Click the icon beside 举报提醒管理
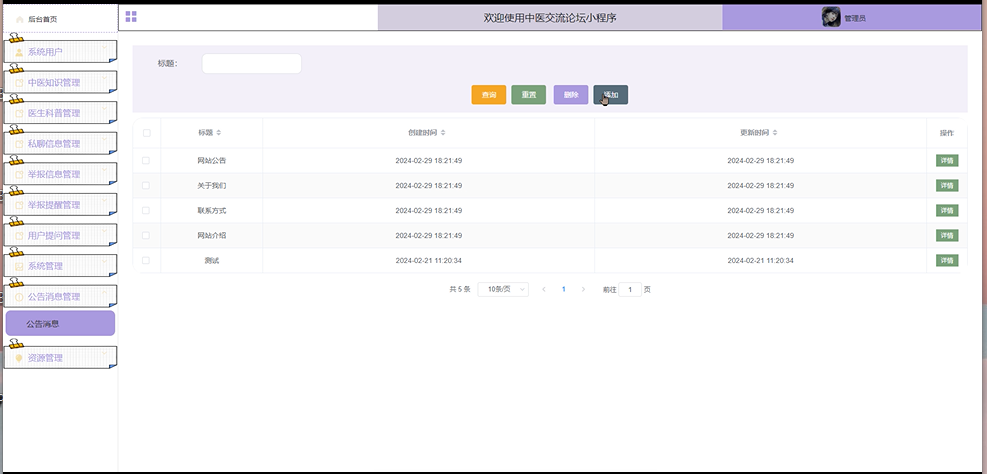The width and height of the screenshot is (987, 474). pyautogui.click(x=19, y=205)
